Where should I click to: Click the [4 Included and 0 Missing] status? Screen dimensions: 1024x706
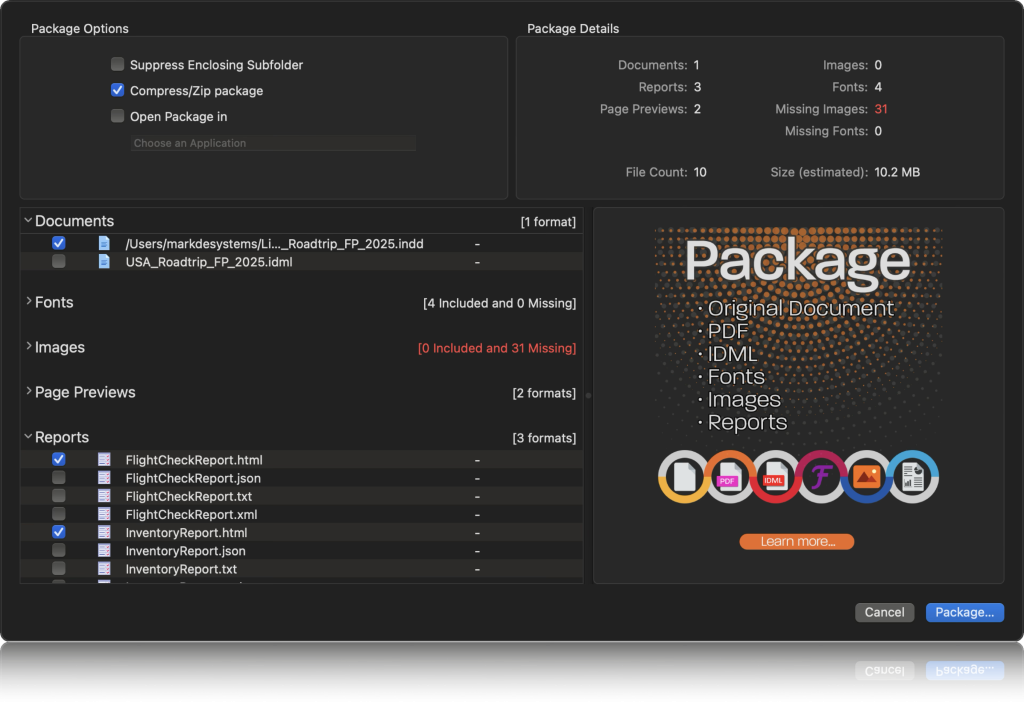point(500,303)
